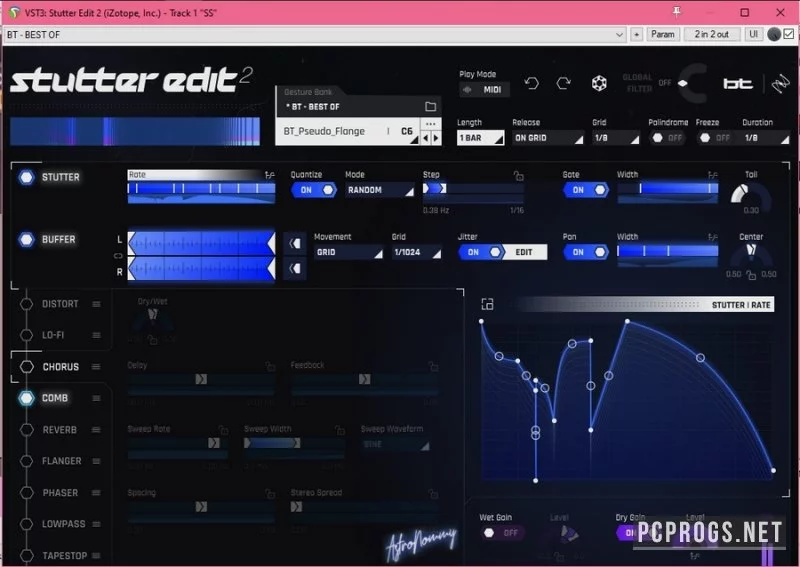
Task: Open Reverb module options menu
Action: pos(96,430)
